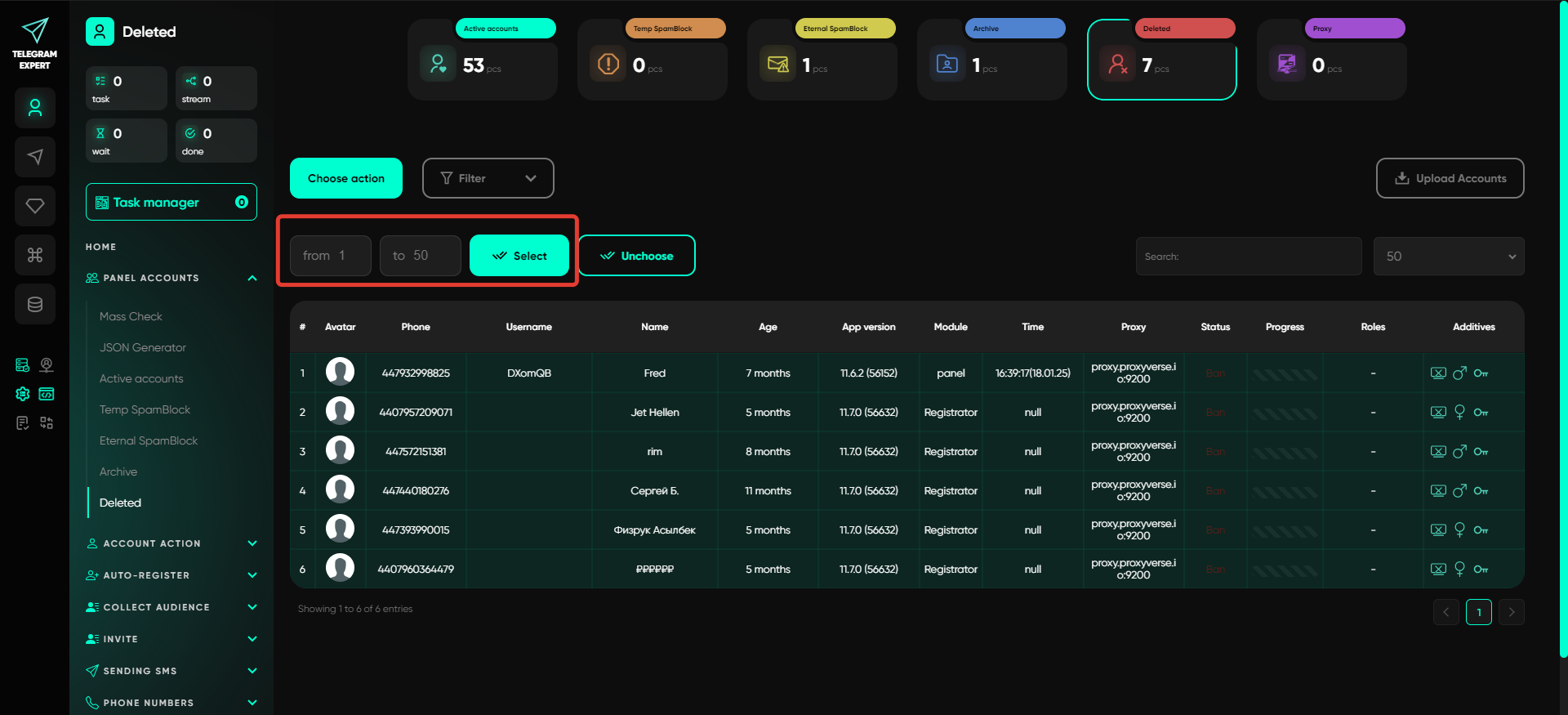
Task: Click the progress bar in Fred's row
Action: [1285, 374]
